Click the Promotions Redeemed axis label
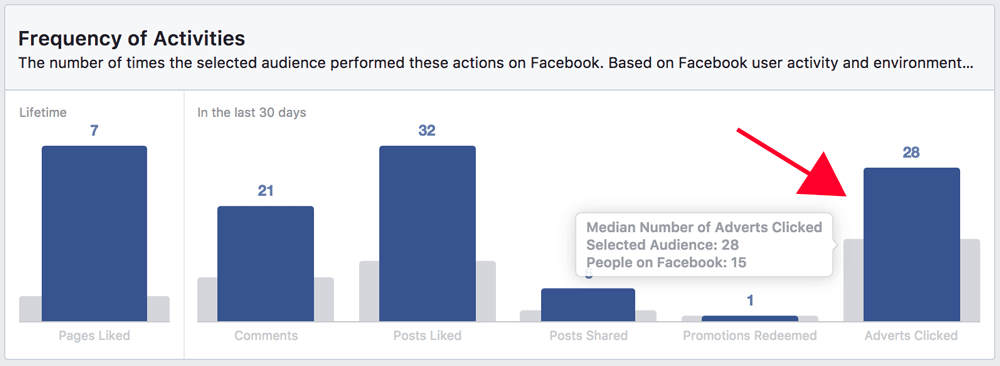 [750, 335]
